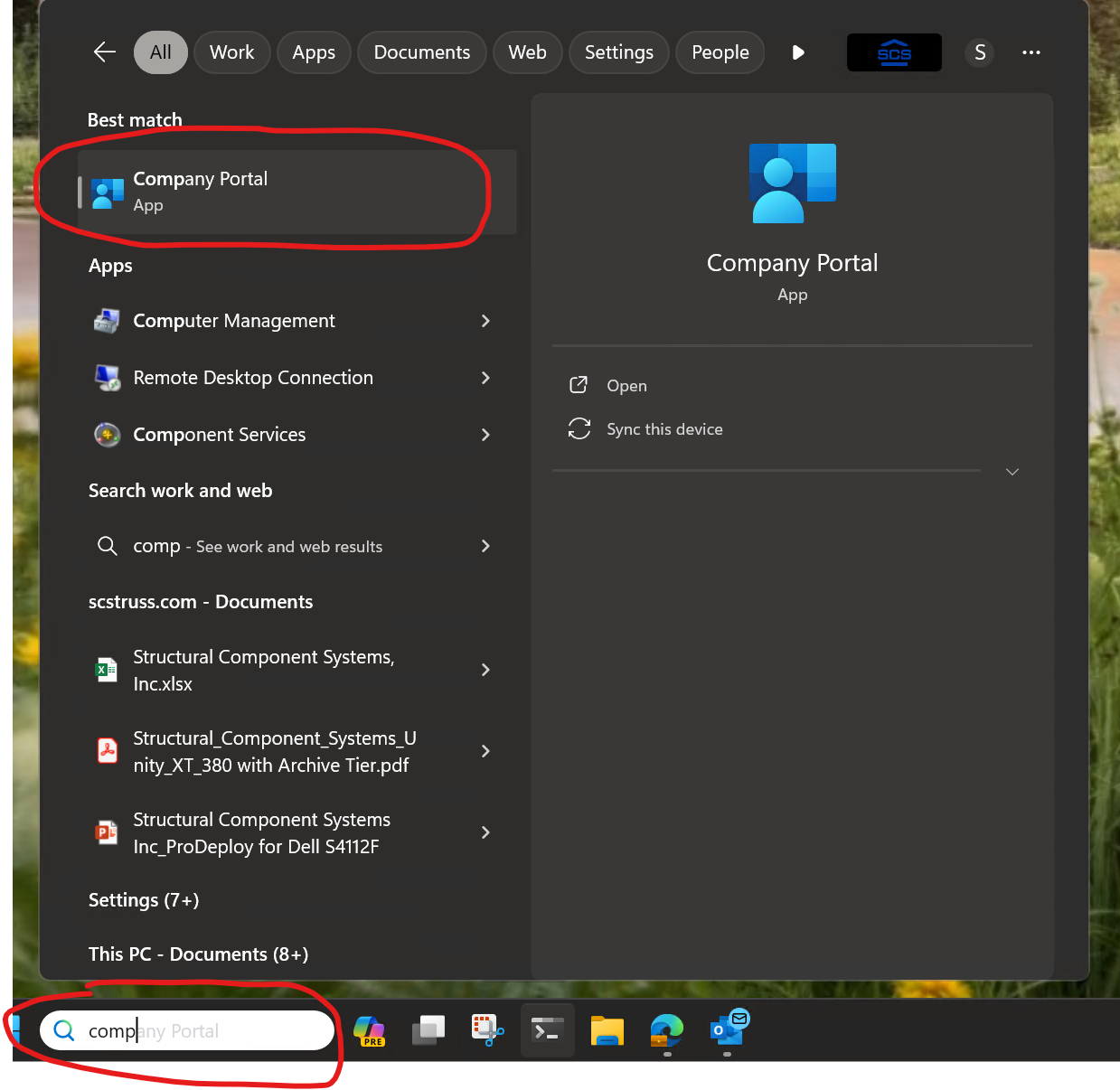Show This PC - Documents (8+) results

[x=199, y=954]
